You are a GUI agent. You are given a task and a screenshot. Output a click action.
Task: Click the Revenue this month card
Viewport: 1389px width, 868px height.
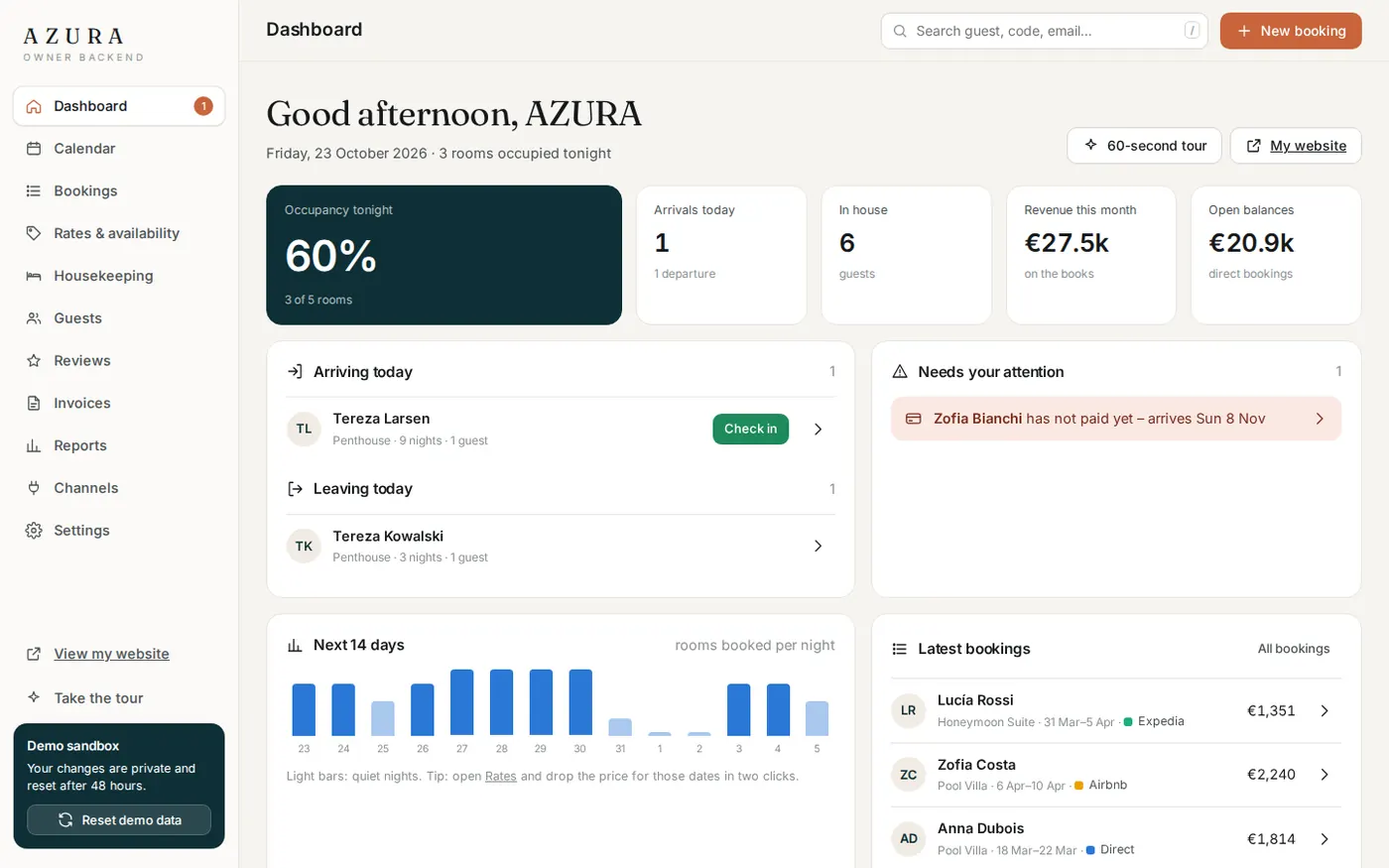pos(1091,255)
